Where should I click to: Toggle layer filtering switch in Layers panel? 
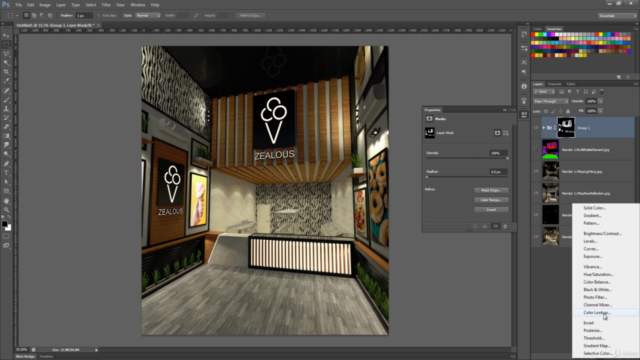click(602, 92)
